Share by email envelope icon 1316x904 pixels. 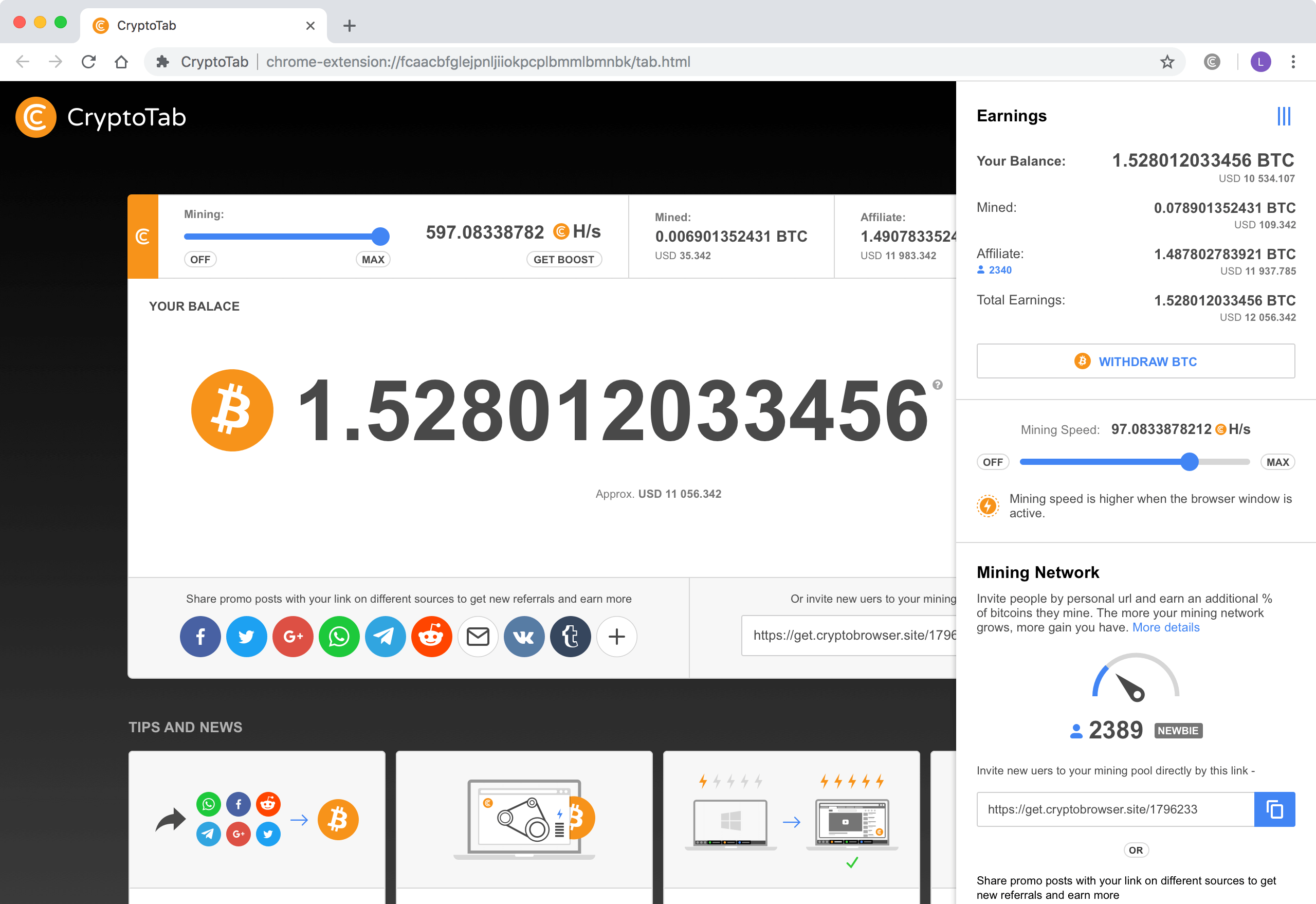point(478,637)
